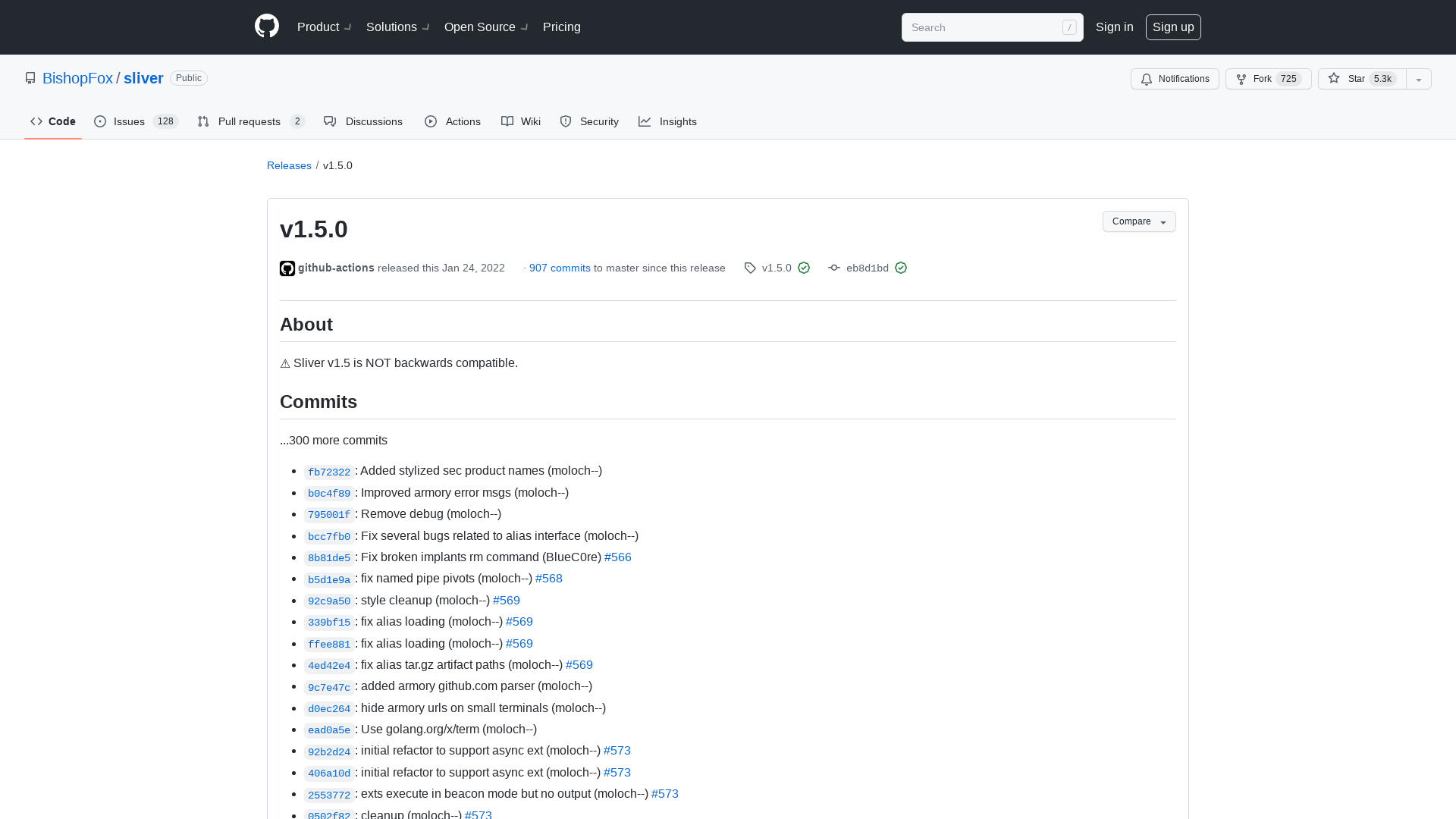The width and height of the screenshot is (1456, 819).
Task: Click the Sign up button
Action: click(1173, 27)
